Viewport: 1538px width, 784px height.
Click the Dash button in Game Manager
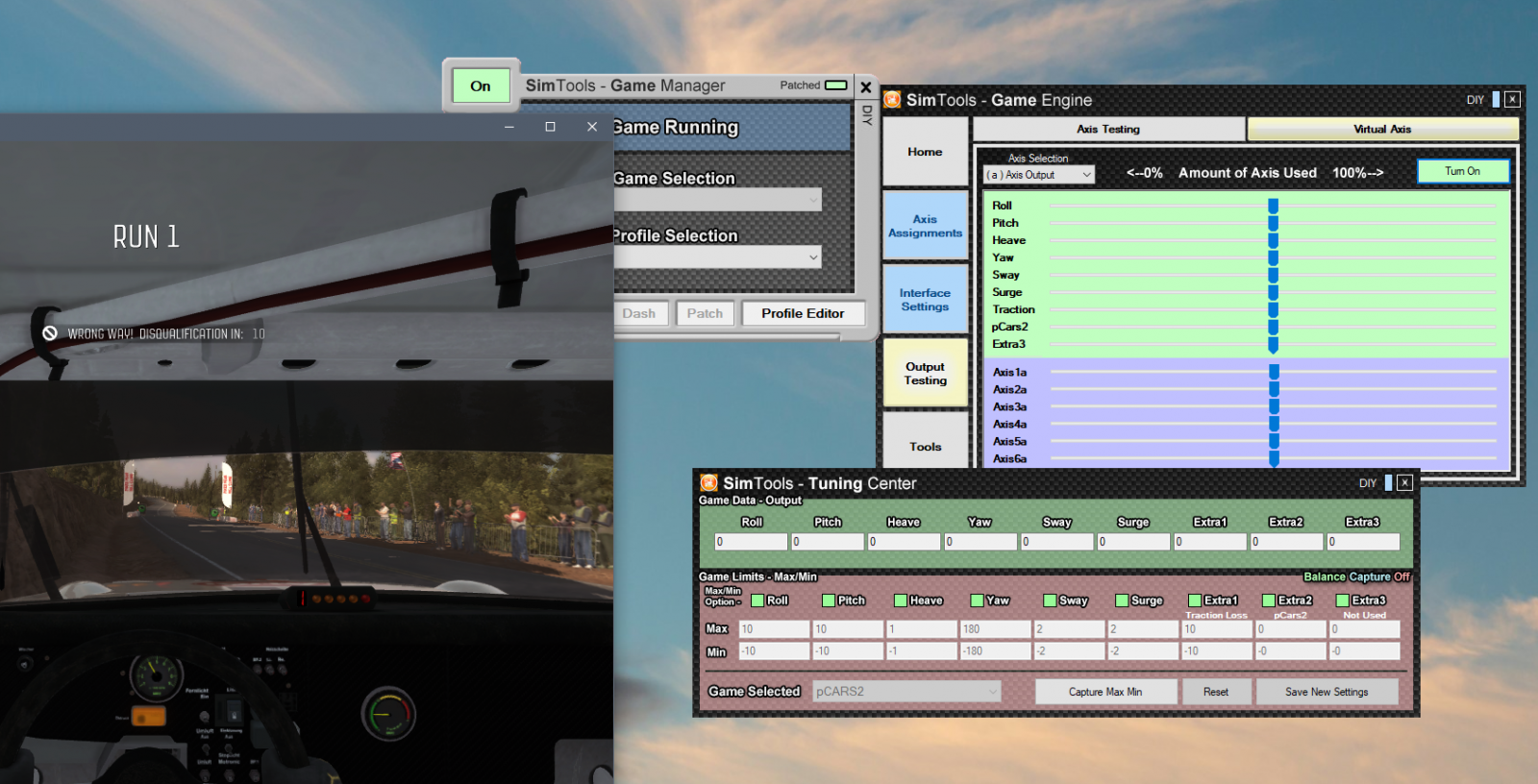click(x=639, y=313)
